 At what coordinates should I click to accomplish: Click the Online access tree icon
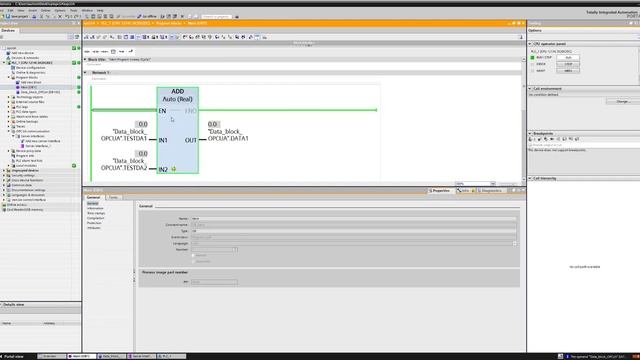4,205
